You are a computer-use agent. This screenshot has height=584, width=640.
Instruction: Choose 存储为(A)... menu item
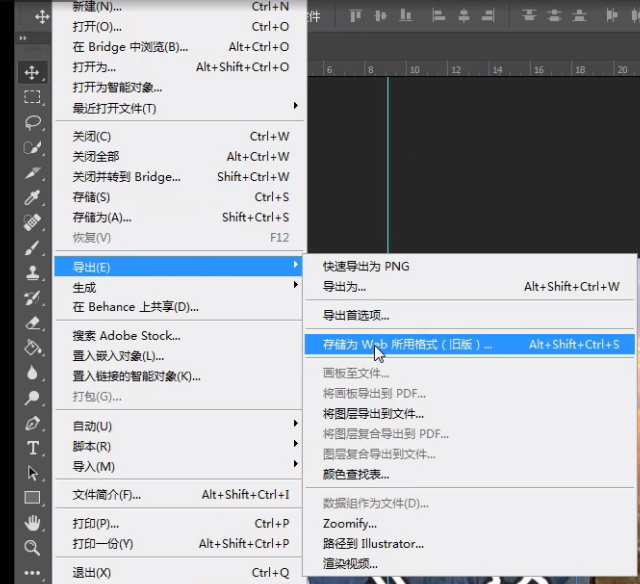180,217
